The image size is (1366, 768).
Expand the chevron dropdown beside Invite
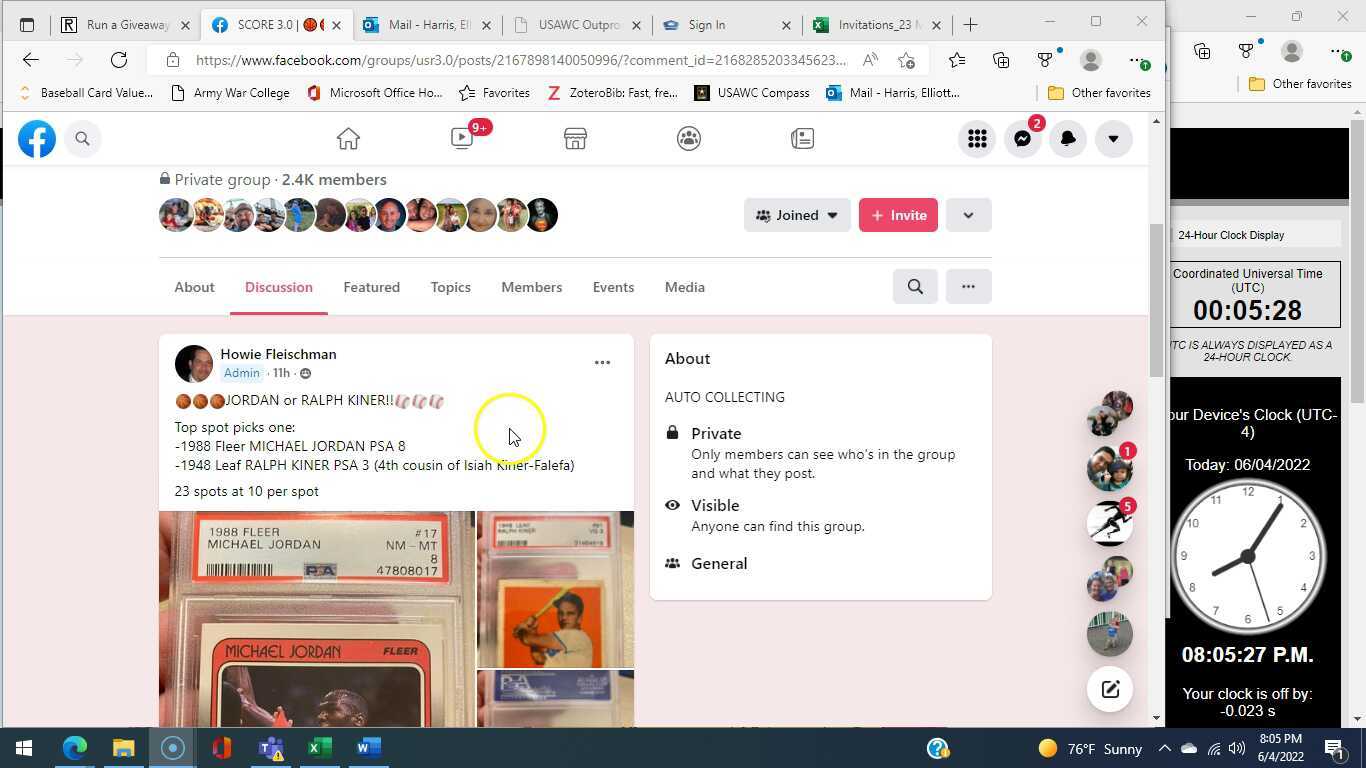[x=967, y=215]
